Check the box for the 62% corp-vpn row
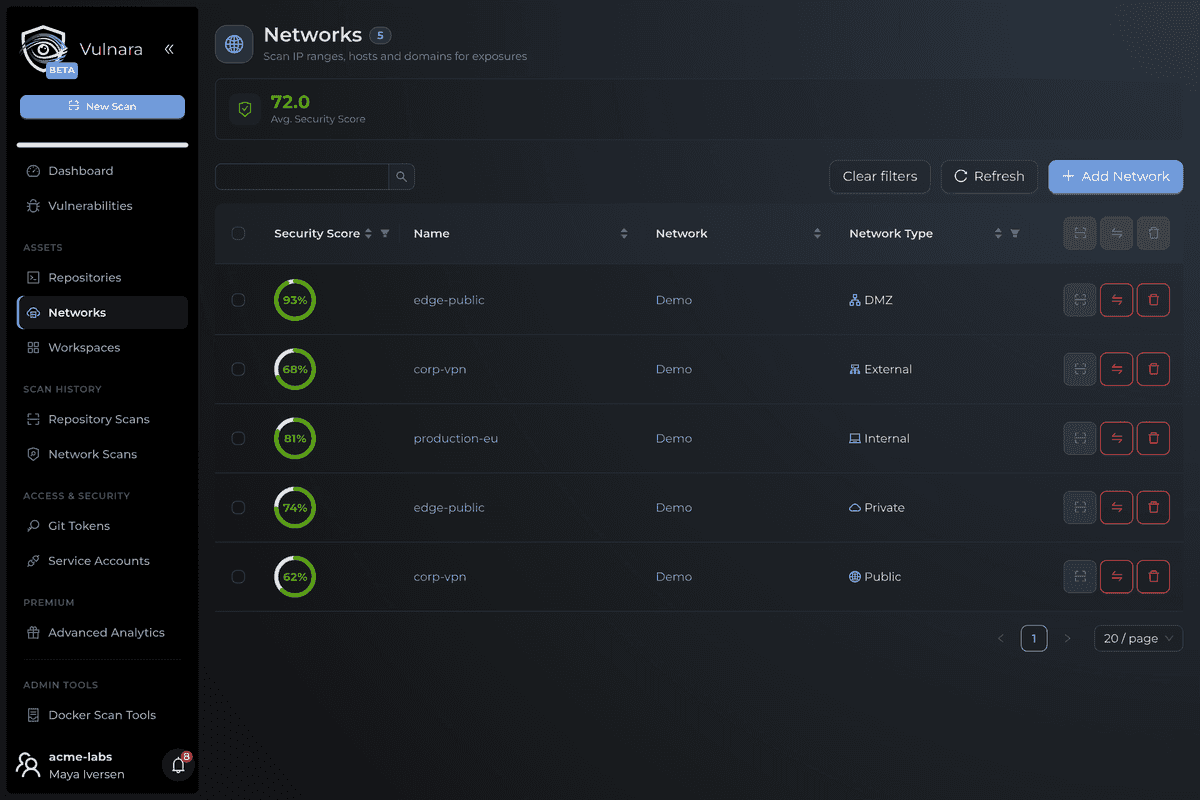The height and width of the screenshot is (800, 1200). click(x=238, y=576)
